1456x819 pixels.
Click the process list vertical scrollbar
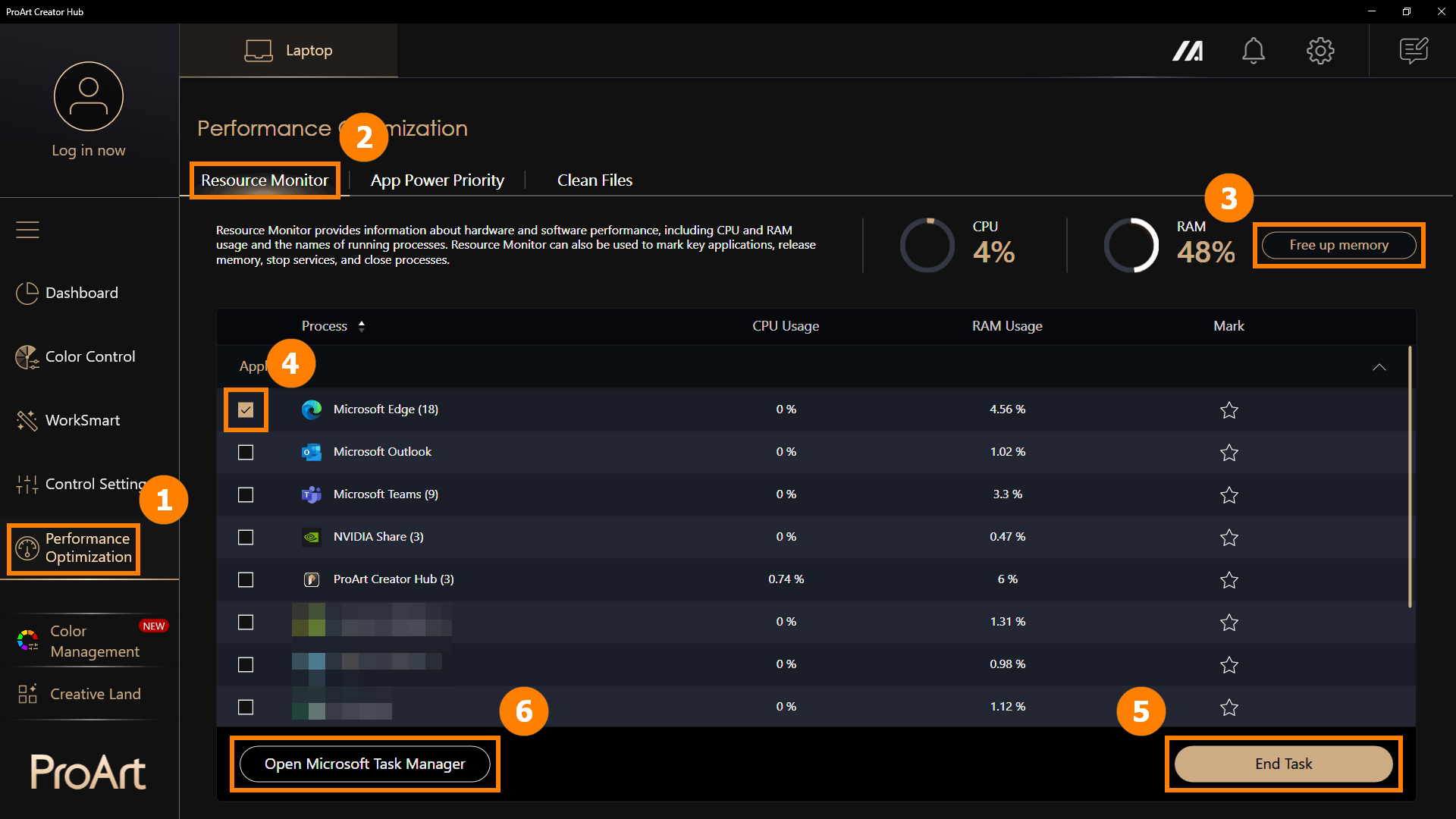[x=1410, y=476]
